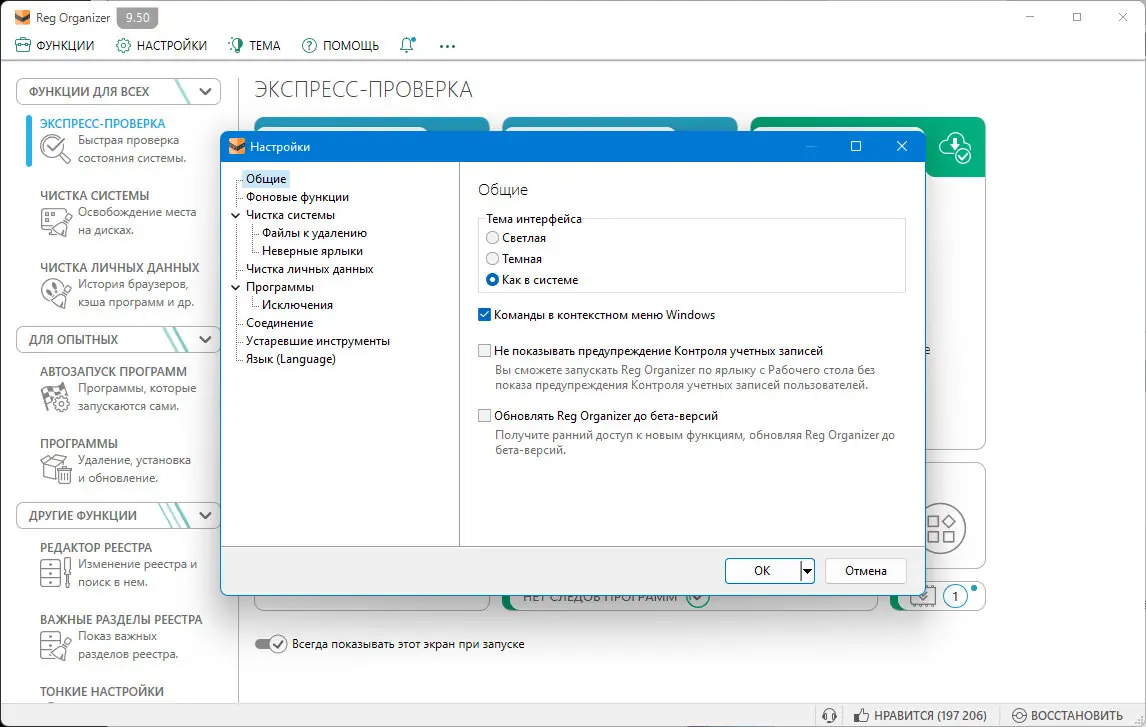
Task: Select 'Неверные ярлыки' tree item
Action: pyautogui.click(x=312, y=251)
